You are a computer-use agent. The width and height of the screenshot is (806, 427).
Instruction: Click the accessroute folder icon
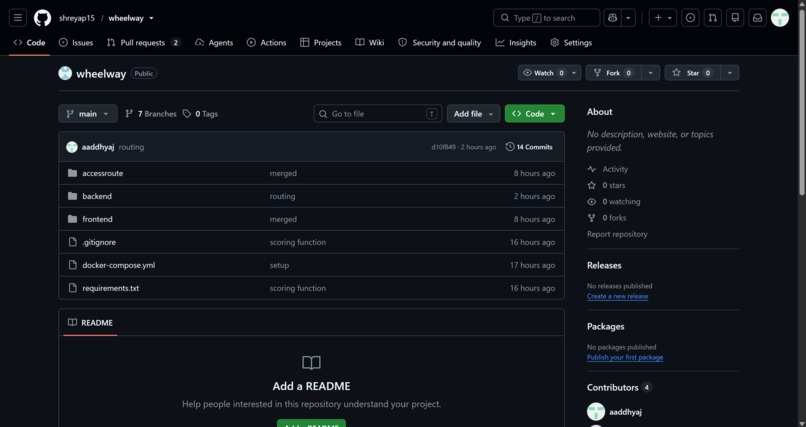click(72, 173)
